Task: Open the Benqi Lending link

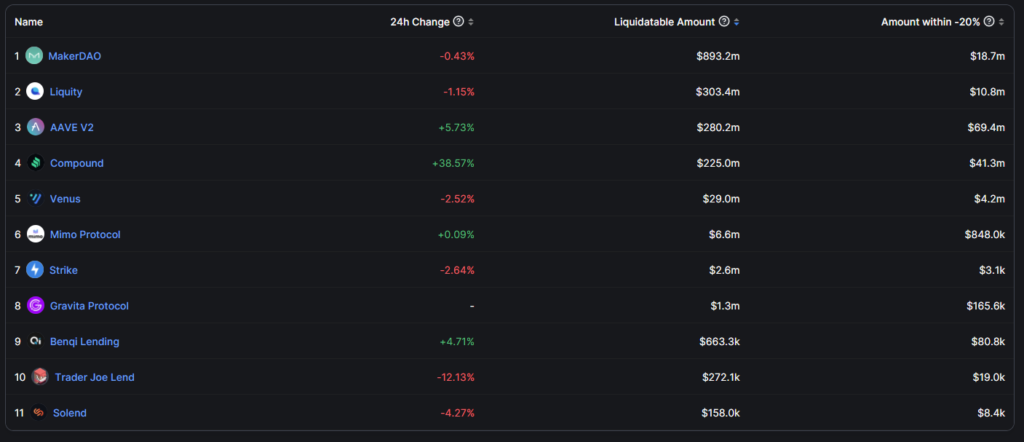Action: click(x=84, y=341)
